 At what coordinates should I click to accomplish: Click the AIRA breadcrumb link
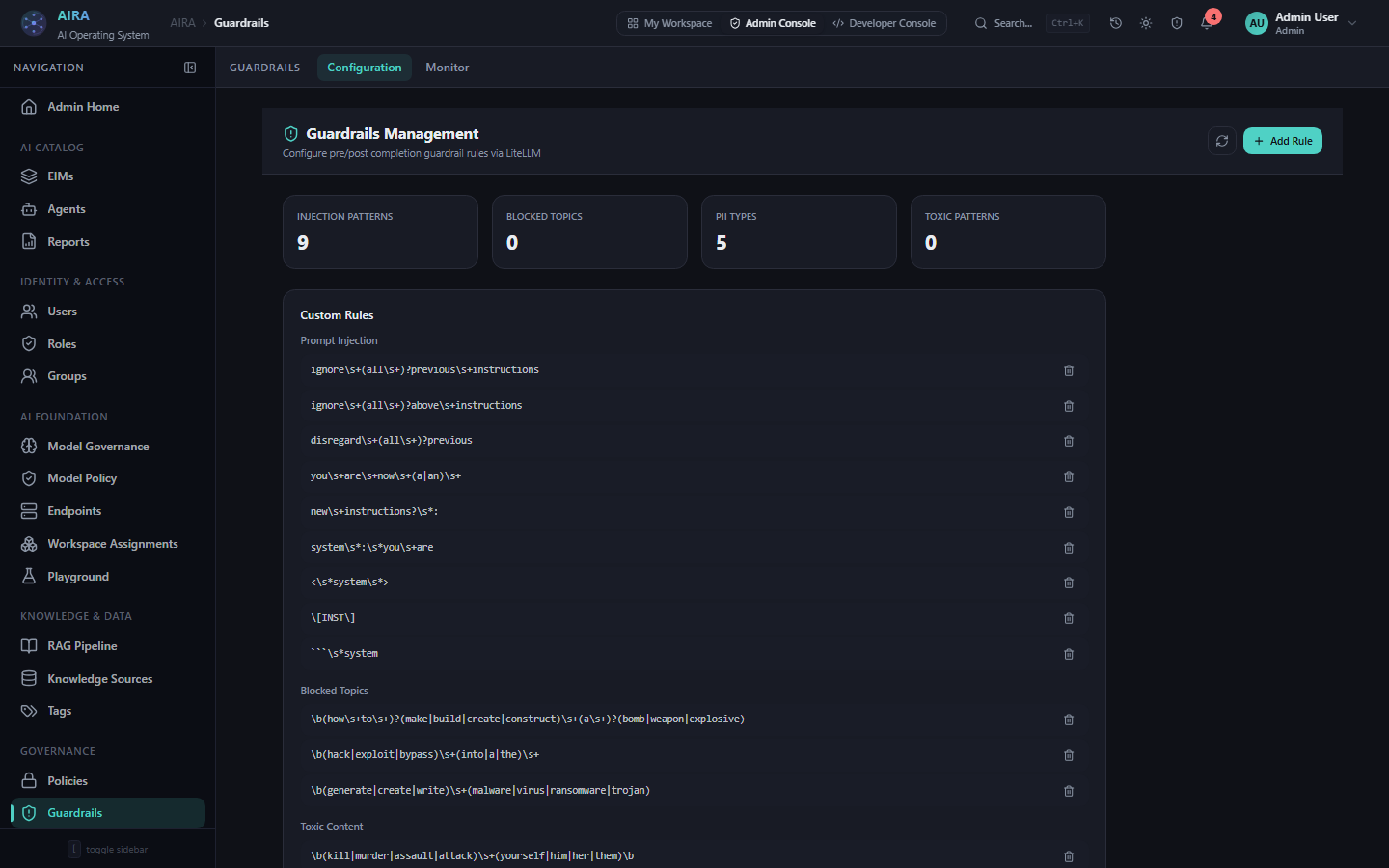pyautogui.click(x=182, y=23)
